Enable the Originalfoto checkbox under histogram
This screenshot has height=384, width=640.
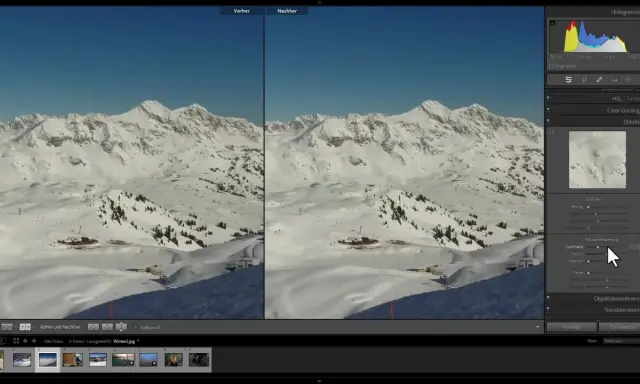tap(552, 66)
